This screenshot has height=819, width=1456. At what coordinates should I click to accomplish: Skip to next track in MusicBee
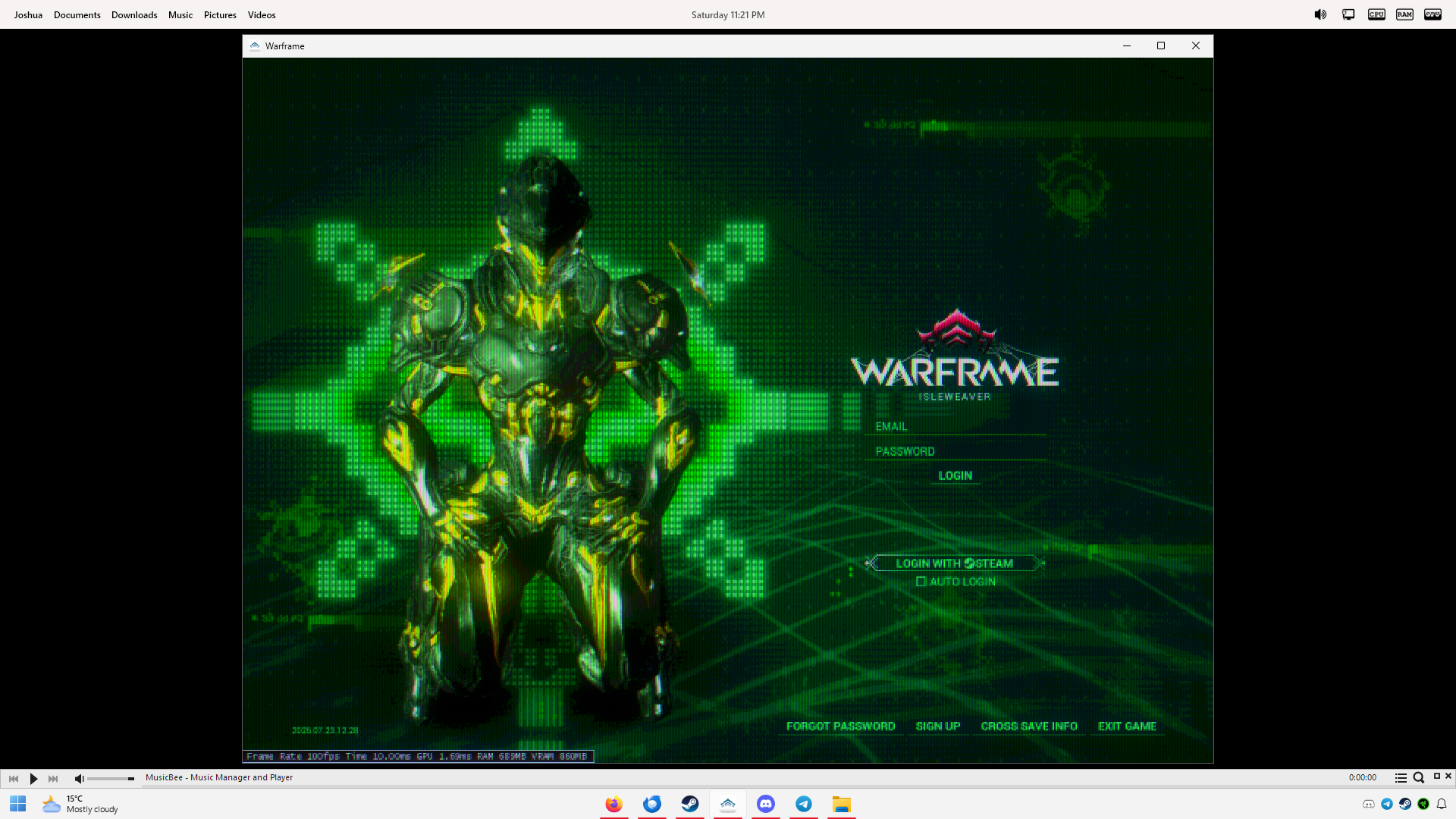click(x=53, y=778)
